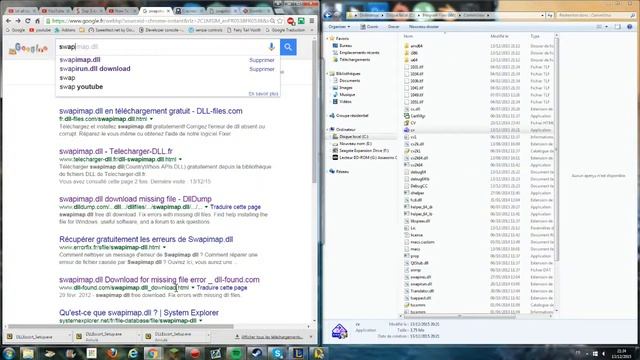Open Telecharger-DLL.fr swapimap.dll result
Viewport: 640px width, 360px height.
[x=116, y=151]
